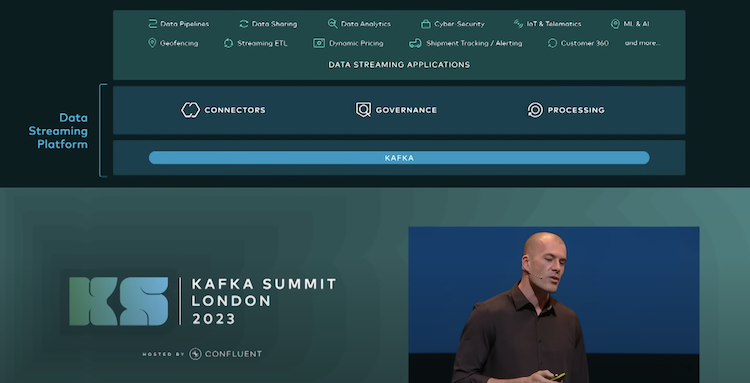Click the Cyber-Security briefcase icon

click(426, 23)
